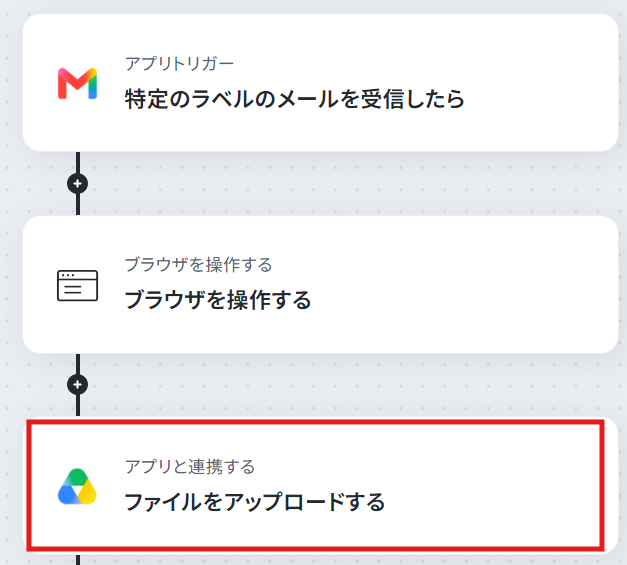Viewport: 627px width, 565px height.
Task: Click connector line just above first plus button
Action: coord(78,162)
